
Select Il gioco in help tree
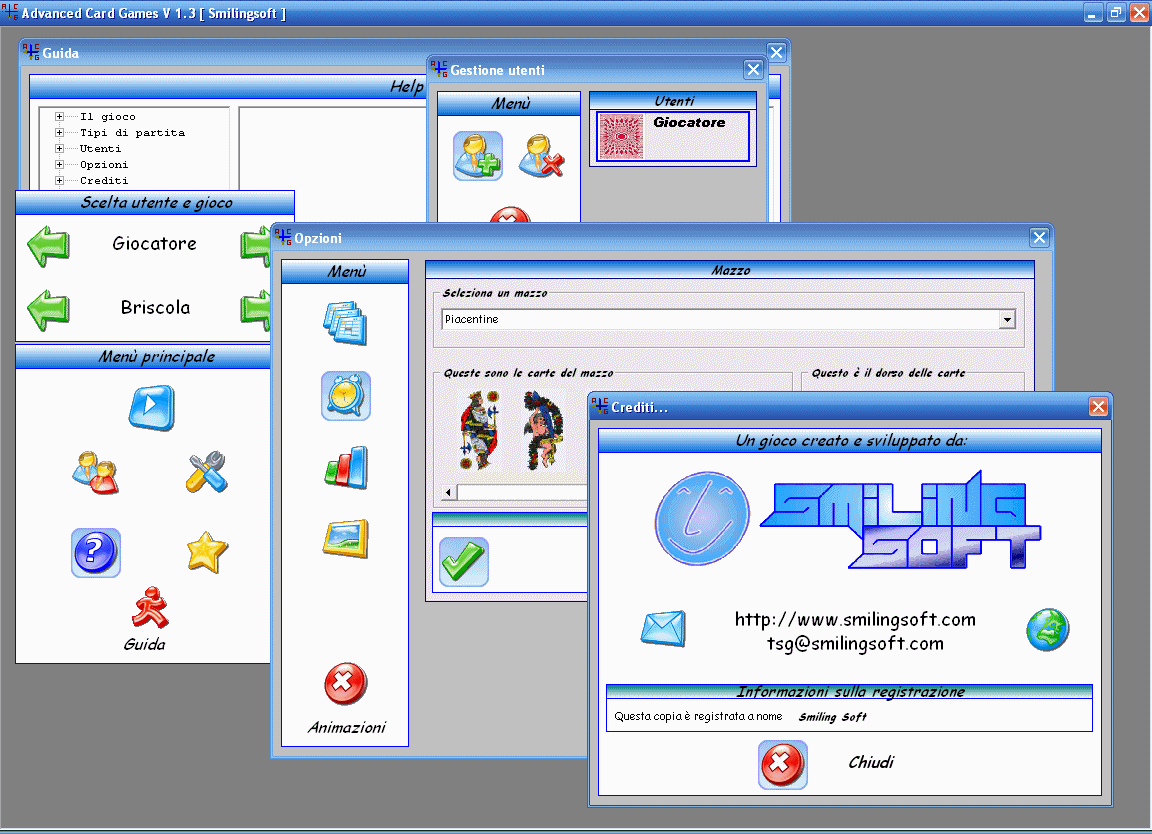click(108, 117)
